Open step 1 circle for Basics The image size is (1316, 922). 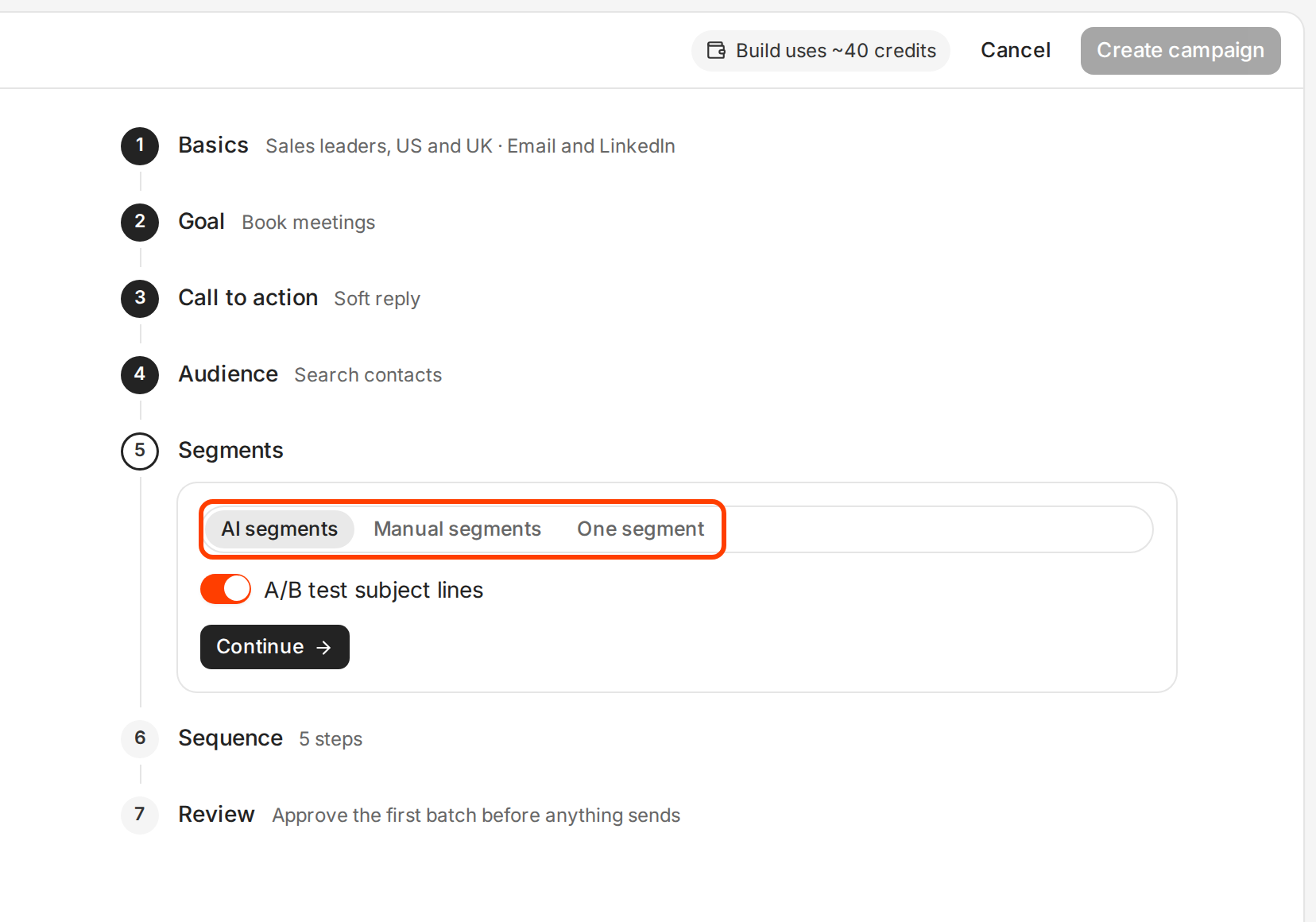140,145
